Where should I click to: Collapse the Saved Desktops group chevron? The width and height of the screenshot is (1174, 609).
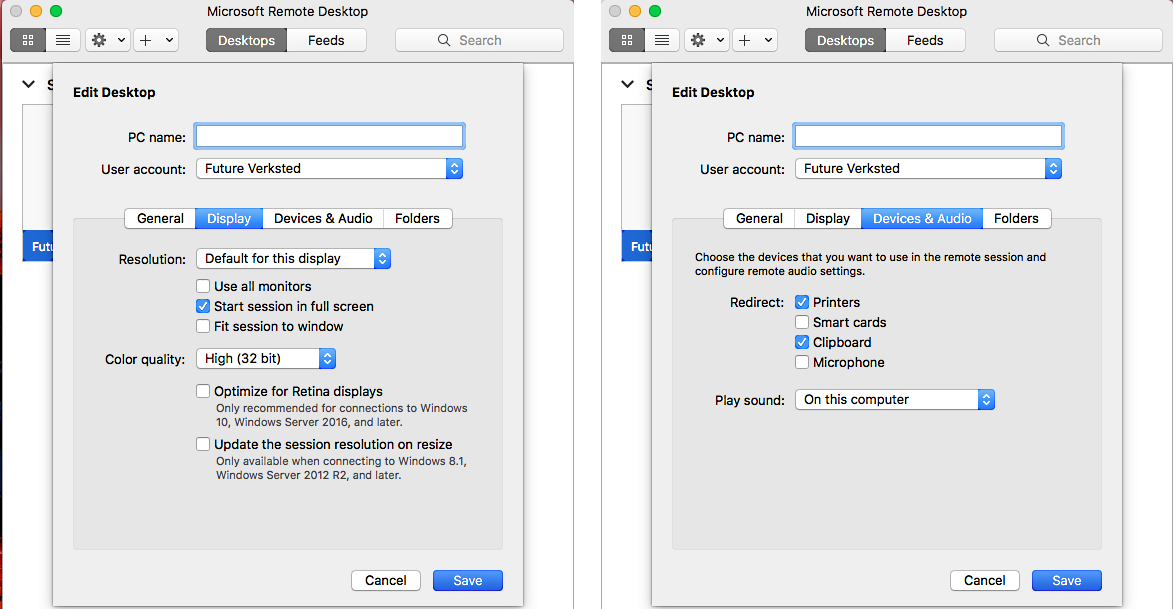(x=28, y=84)
